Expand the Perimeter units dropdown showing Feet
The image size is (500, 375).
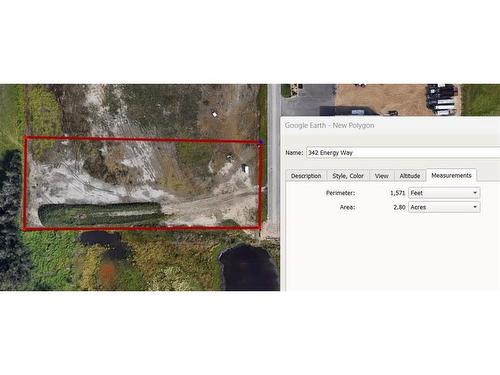[444, 193]
